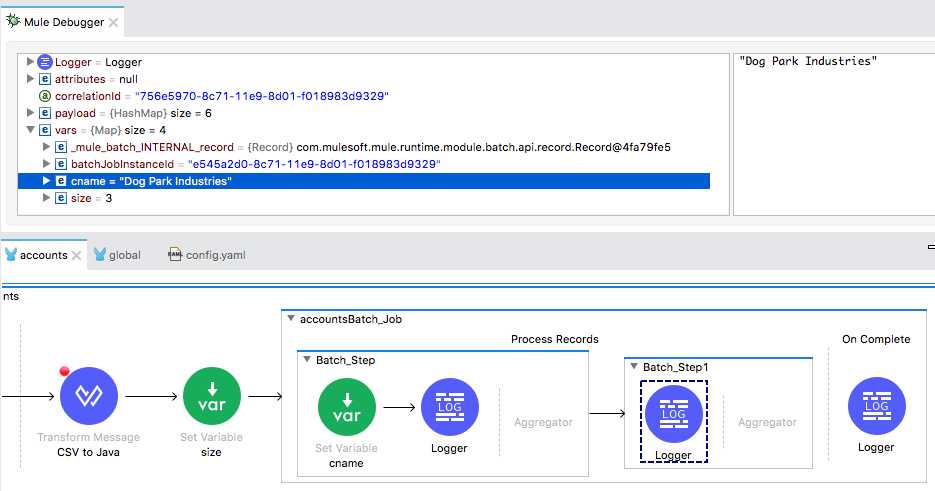Click the payload size = 6 text
This screenshot has height=491, width=935.
[191, 113]
